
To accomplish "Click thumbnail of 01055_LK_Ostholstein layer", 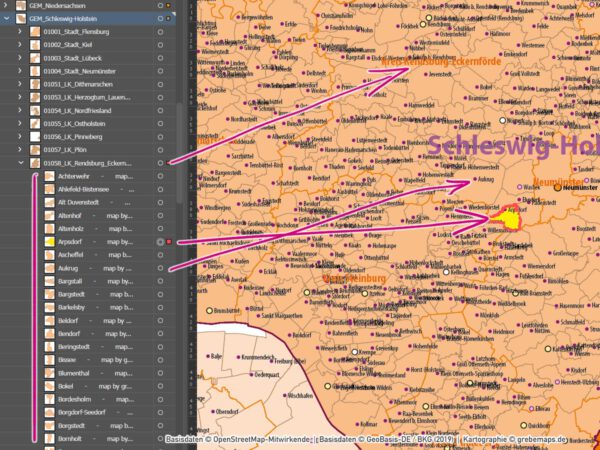I will (35, 124).
